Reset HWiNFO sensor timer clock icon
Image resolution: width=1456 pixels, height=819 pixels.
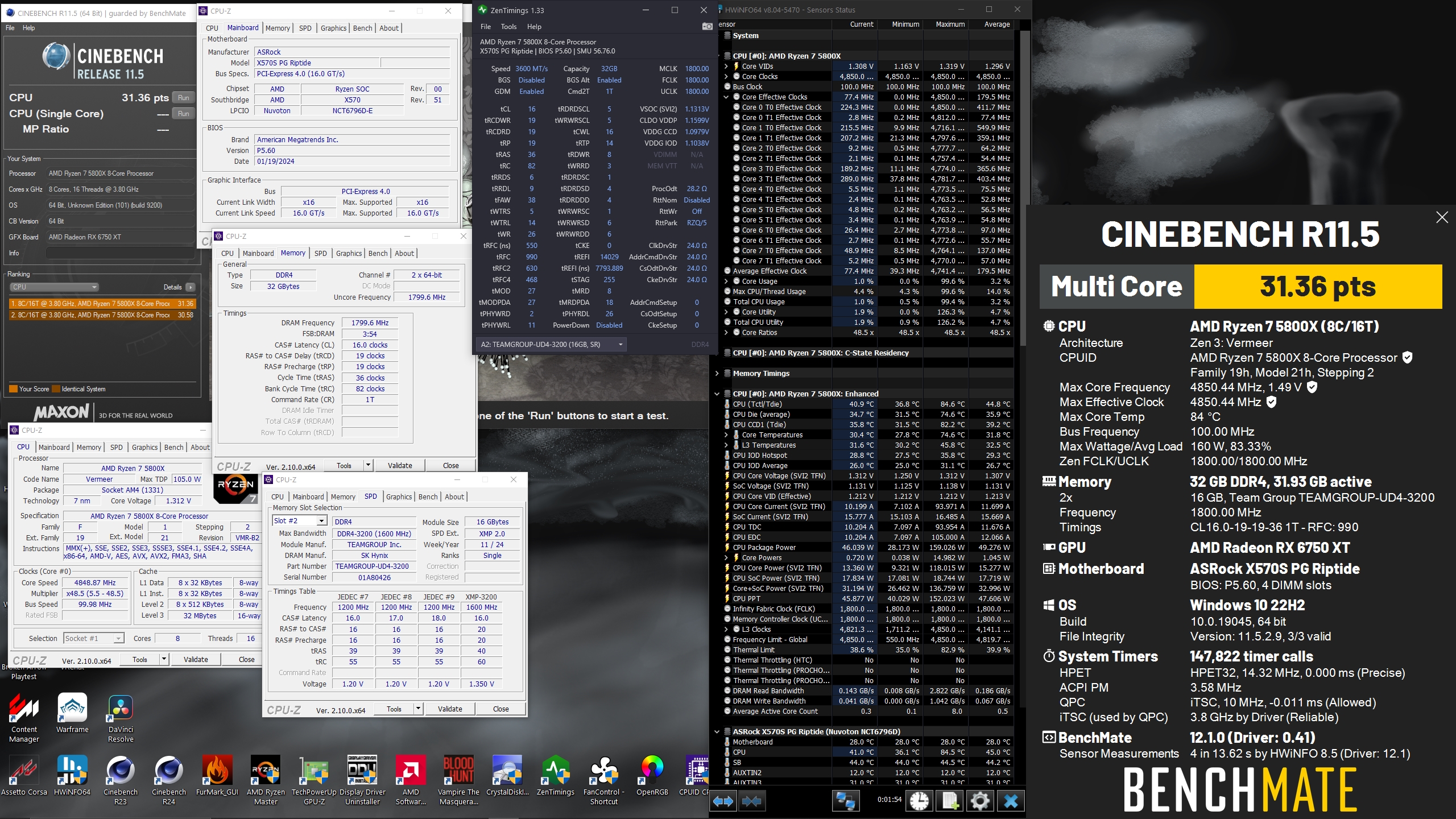(x=919, y=801)
